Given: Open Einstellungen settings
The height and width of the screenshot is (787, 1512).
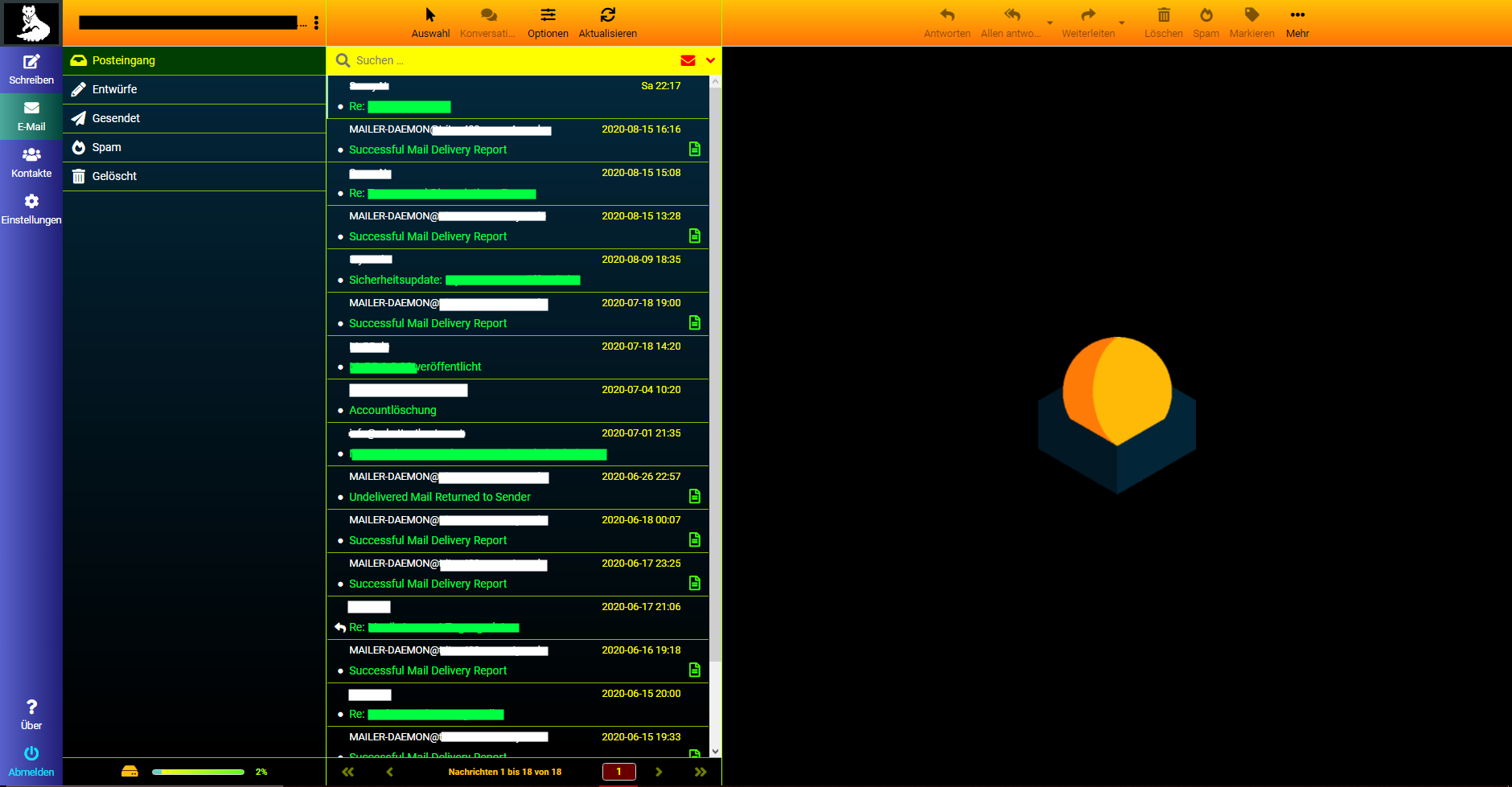Looking at the screenshot, I should tap(31, 202).
